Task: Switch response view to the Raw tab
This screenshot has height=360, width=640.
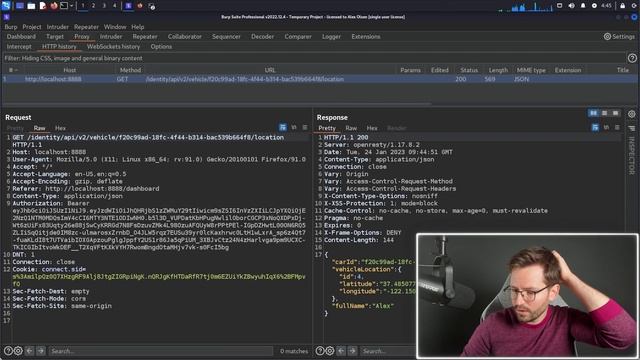Action: pos(351,128)
